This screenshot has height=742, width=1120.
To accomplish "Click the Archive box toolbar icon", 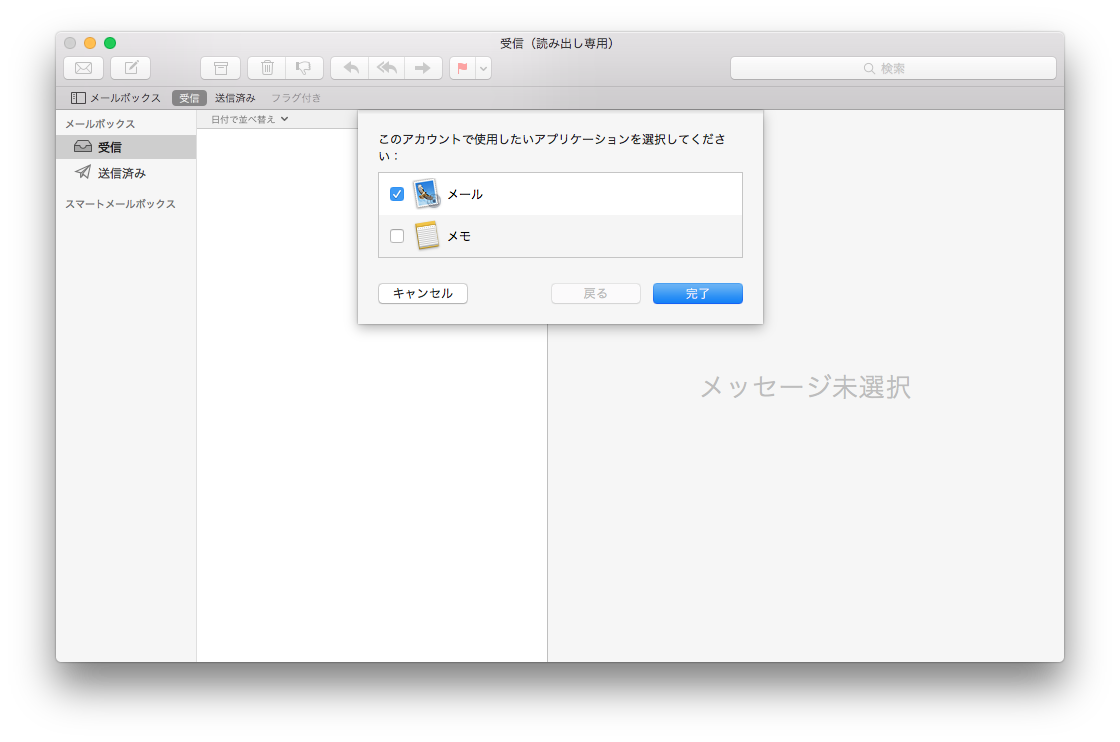I will pos(221,68).
